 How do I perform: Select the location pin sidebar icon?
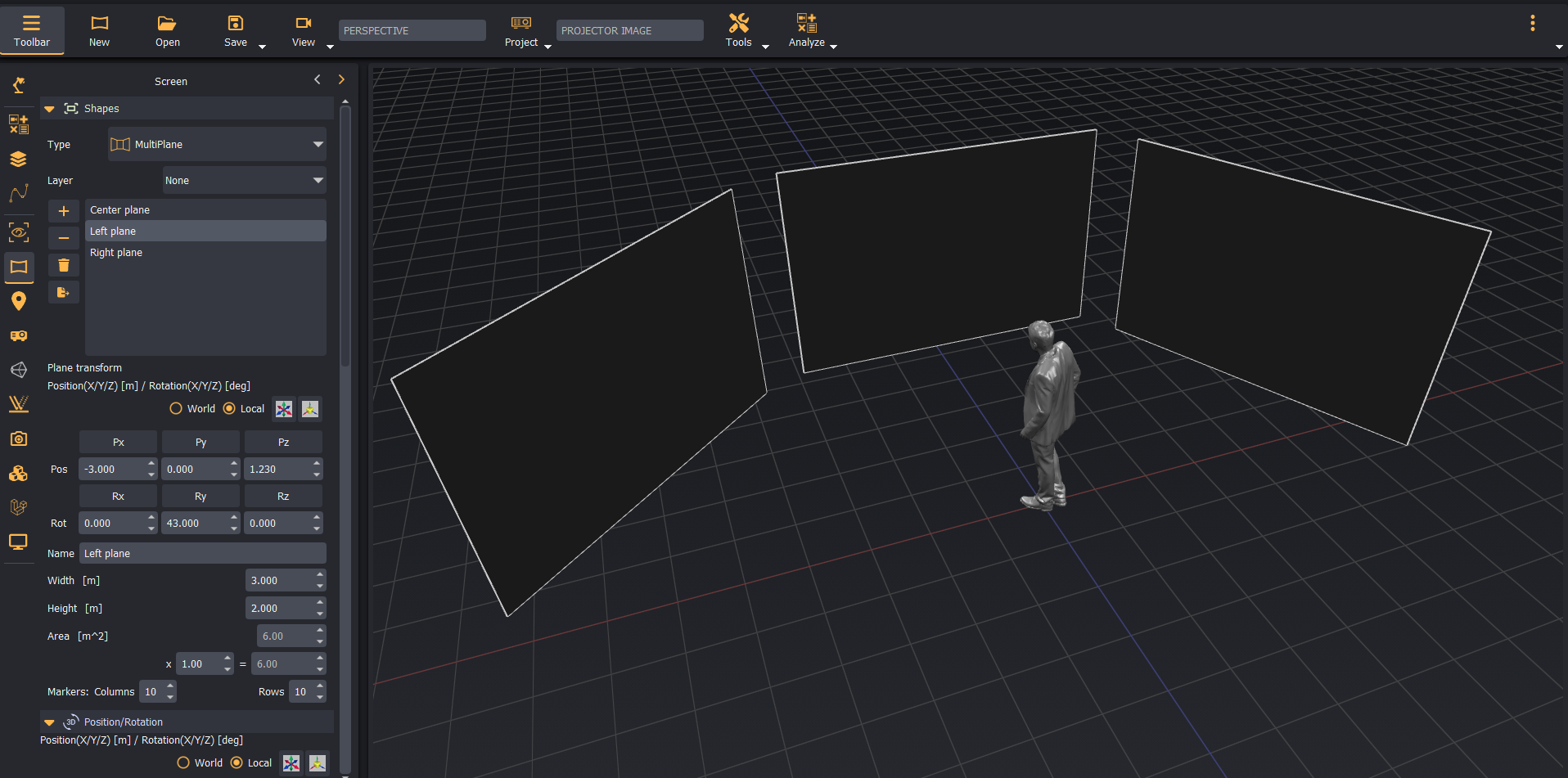point(19,301)
